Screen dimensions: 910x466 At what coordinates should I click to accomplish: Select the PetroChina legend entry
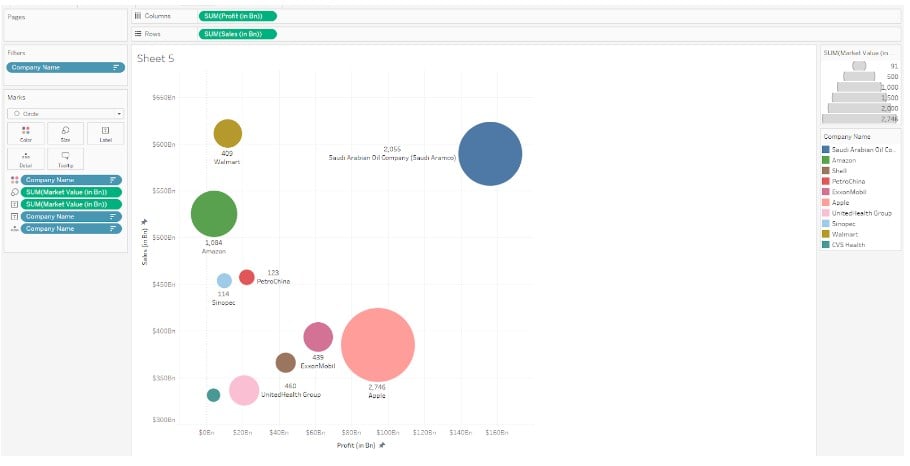pos(843,182)
